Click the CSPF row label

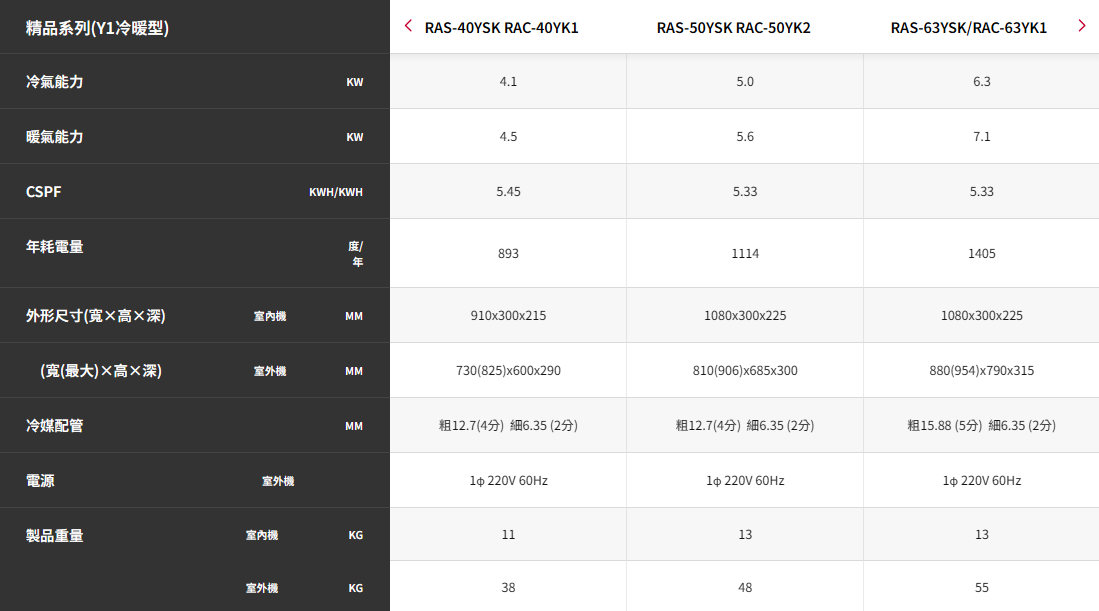pyautogui.click(x=43, y=192)
